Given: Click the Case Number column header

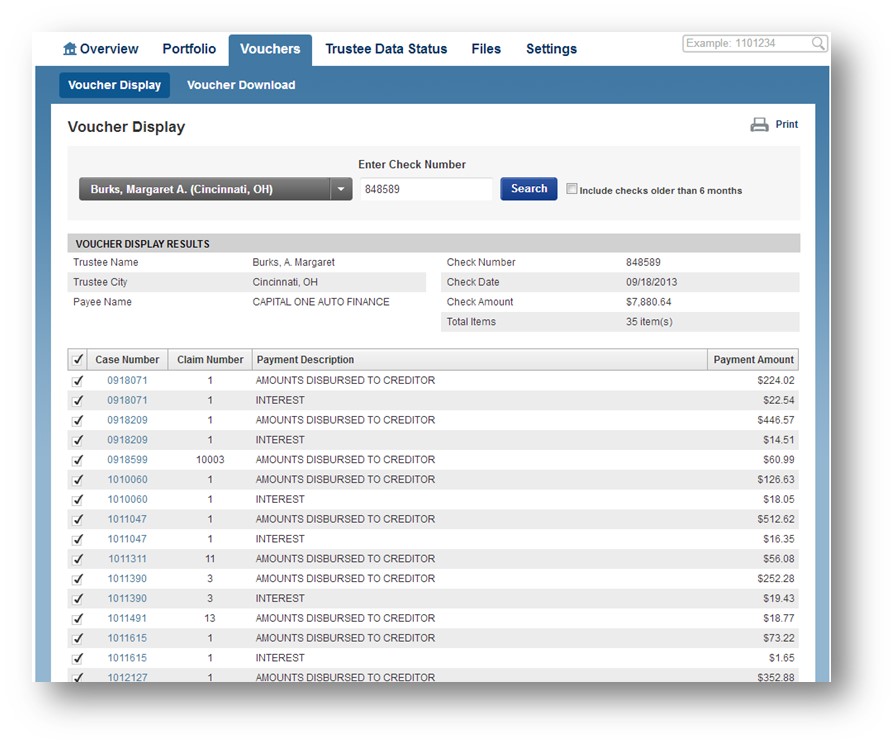Looking at the screenshot, I should (x=127, y=360).
